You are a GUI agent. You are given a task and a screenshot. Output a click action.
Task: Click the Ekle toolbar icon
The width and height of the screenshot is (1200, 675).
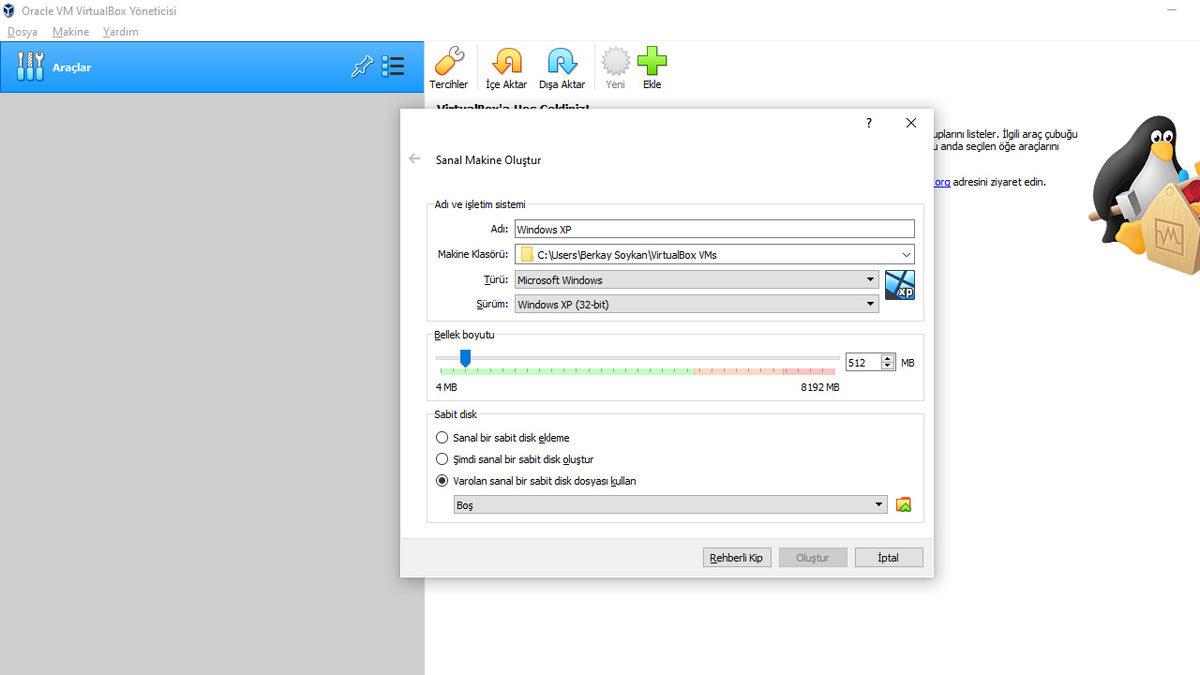pos(651,65)
